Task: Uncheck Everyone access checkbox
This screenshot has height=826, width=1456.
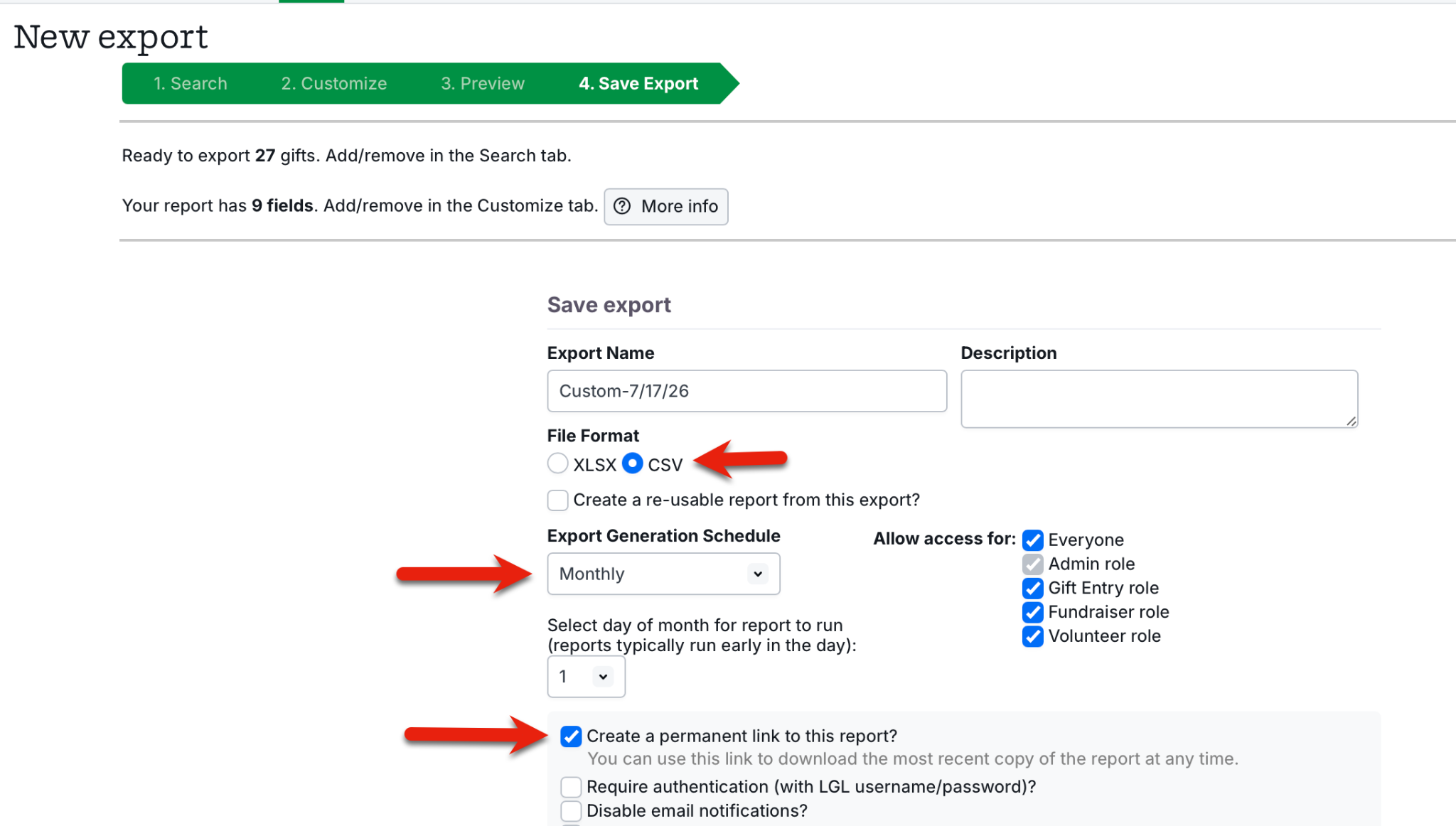Action: 1033,540
